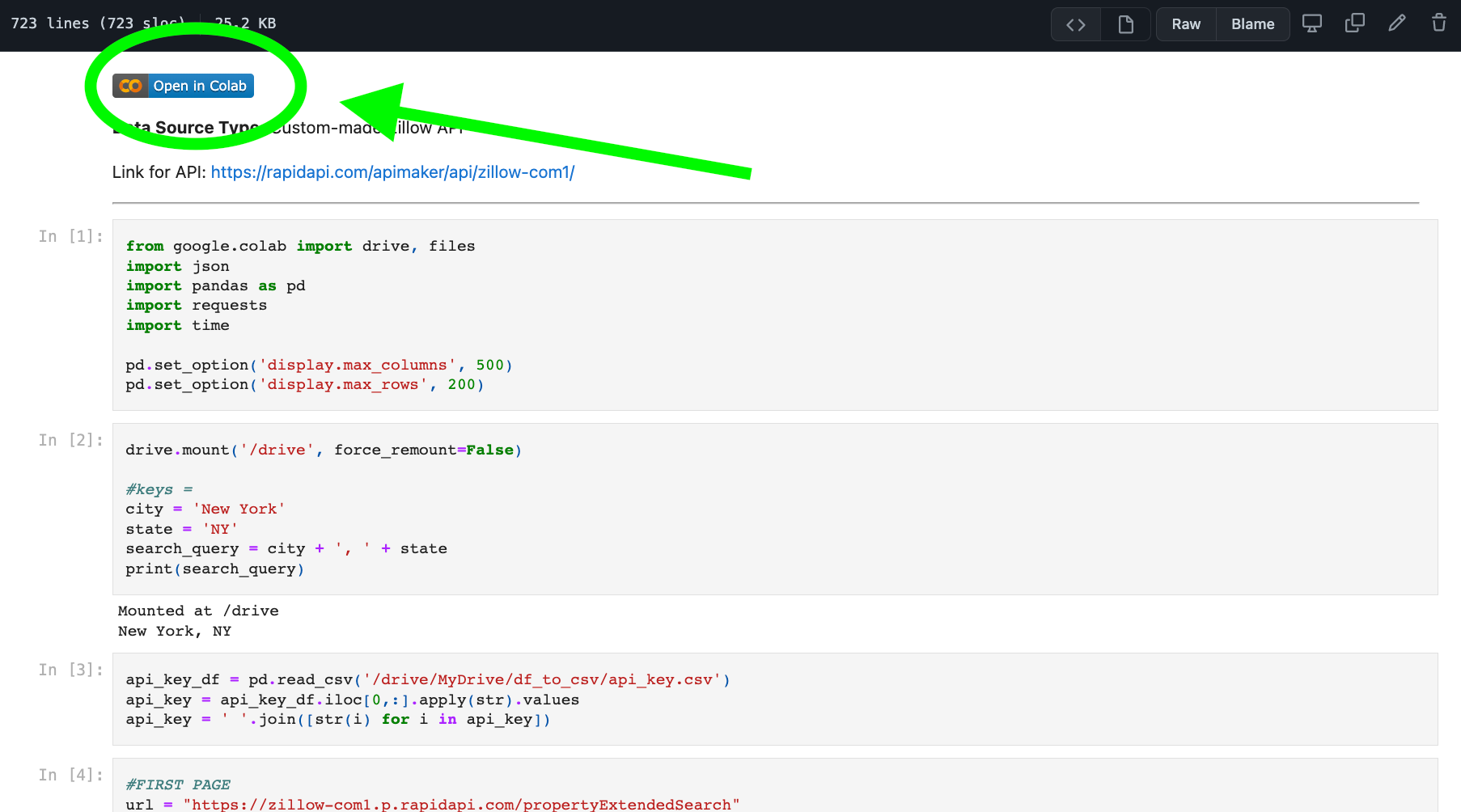
Task: Click the search_query assignment line
Action: (286, 548)
